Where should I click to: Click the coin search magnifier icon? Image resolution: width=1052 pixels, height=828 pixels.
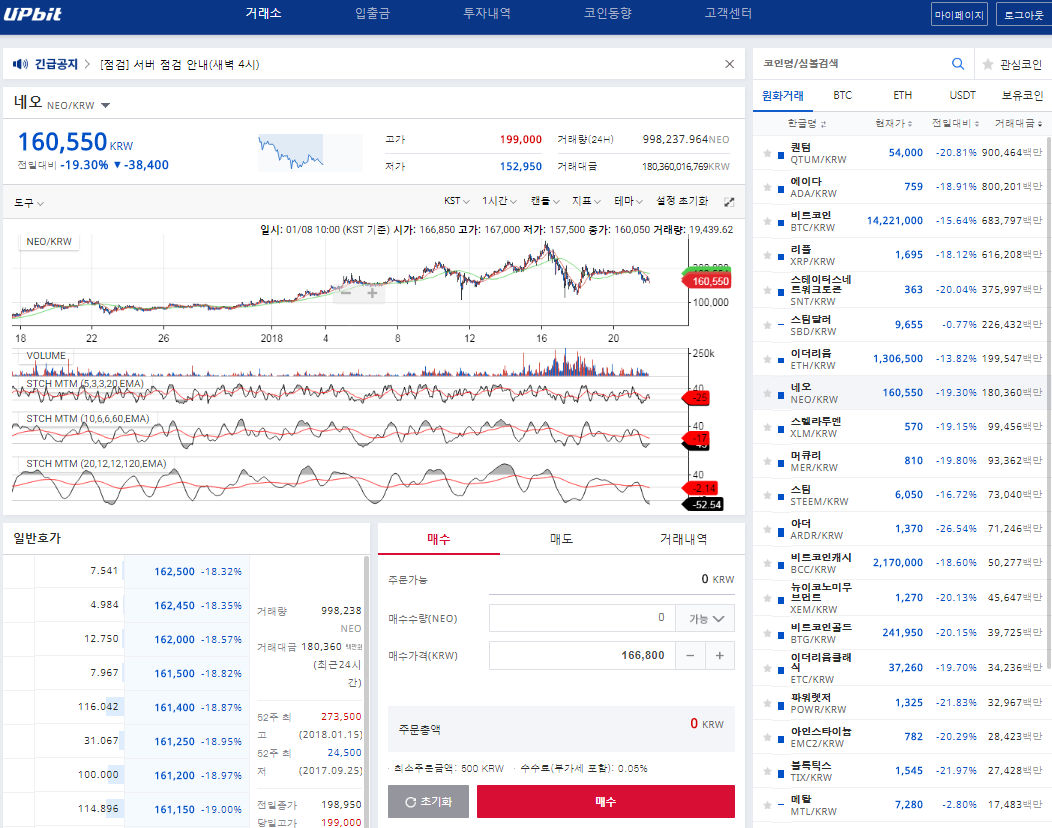click(x=958, y=64)
